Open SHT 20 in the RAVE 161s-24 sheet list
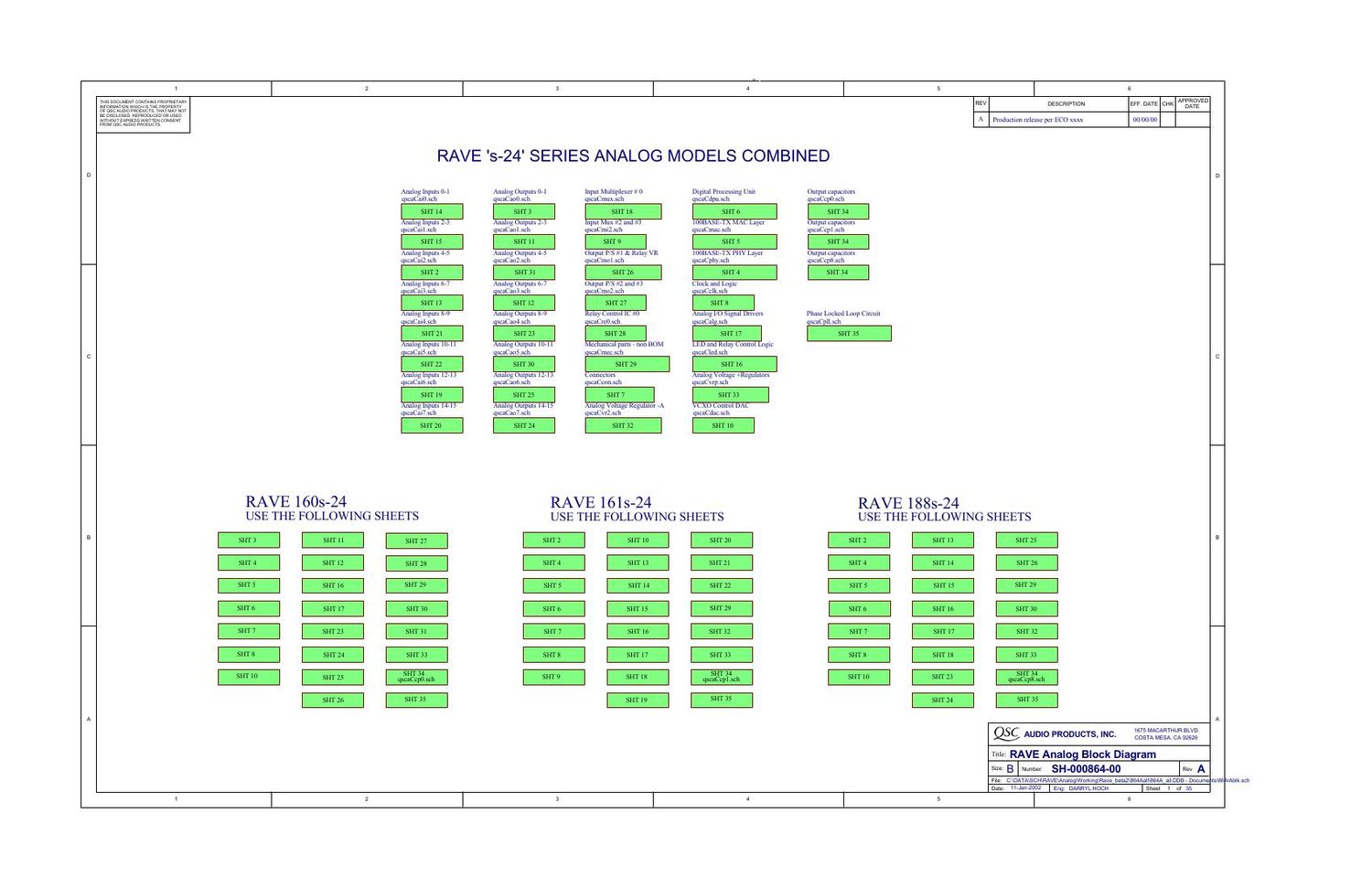Viewport: 1372px width, 888px height. tap(722, 540)
